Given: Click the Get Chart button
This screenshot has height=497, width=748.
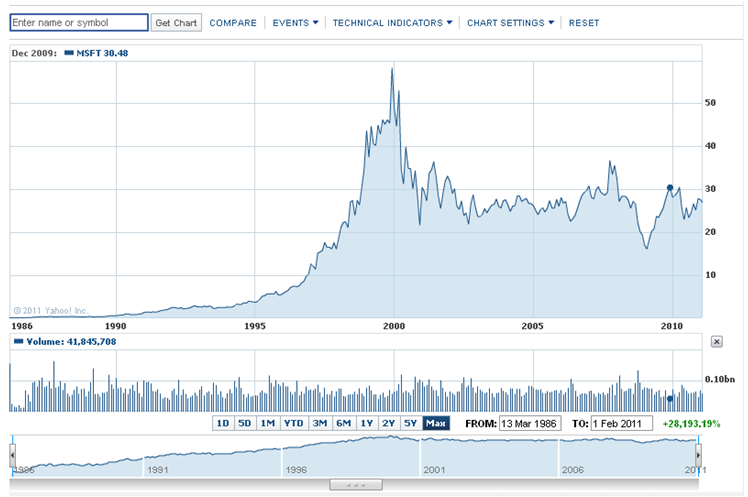Looking at the screenshot, I should [x=176, y=22].
